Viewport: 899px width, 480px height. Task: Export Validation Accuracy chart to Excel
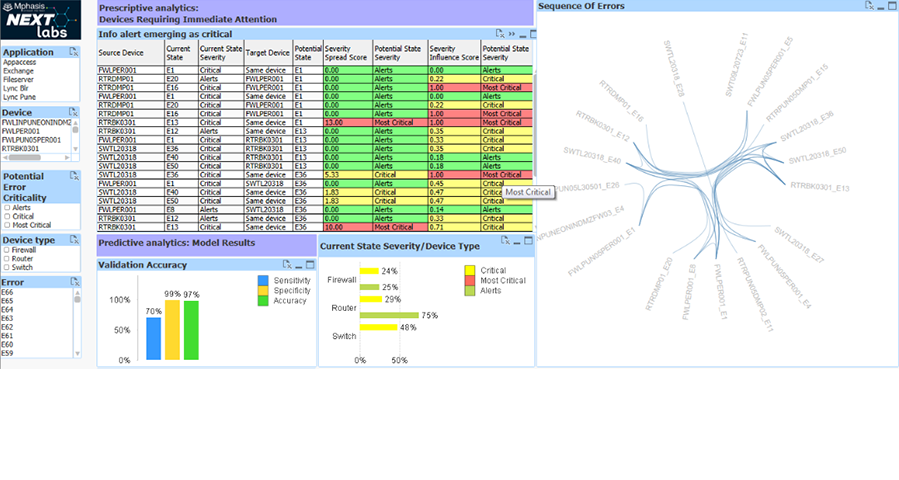point(286,264)
